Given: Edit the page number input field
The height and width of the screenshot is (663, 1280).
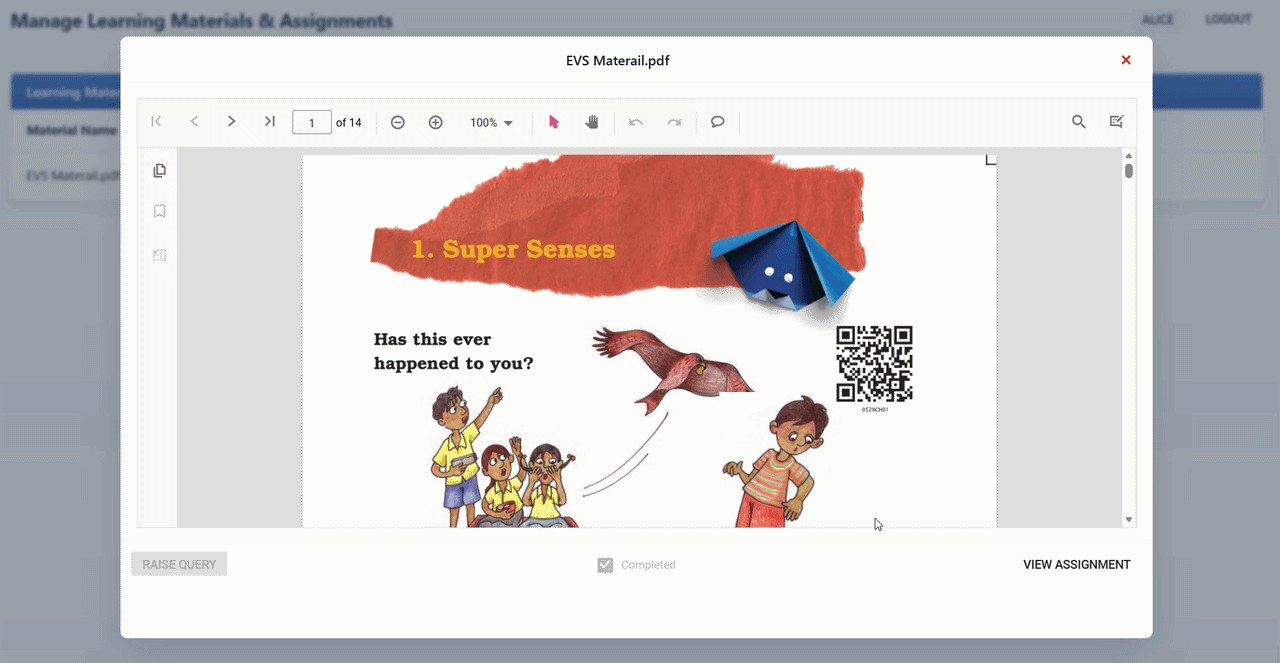Looking at the screenshot, I should click(311, 121).
